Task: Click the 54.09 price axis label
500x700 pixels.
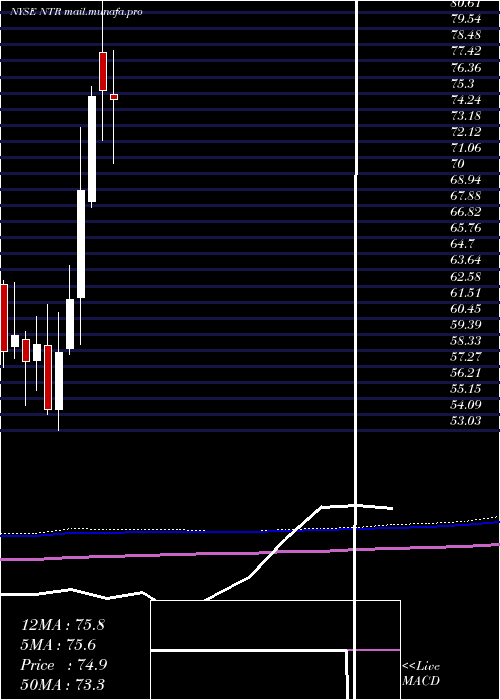Action: [467, 405]
